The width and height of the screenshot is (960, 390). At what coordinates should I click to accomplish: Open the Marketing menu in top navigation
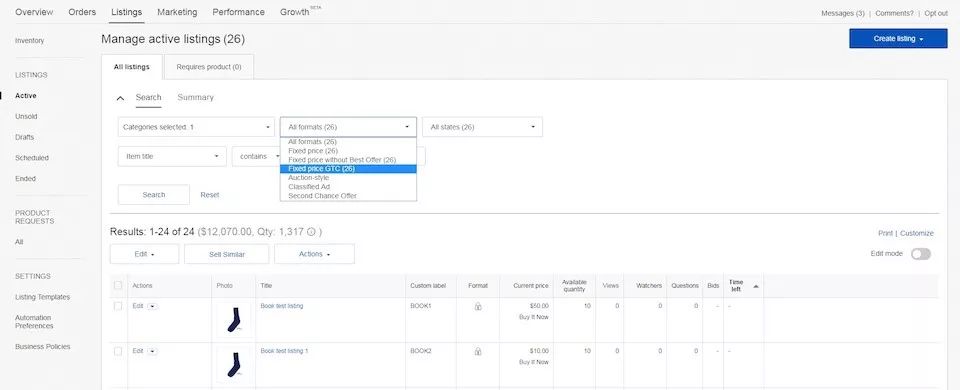pyautogui.click(x=177, y=12)
